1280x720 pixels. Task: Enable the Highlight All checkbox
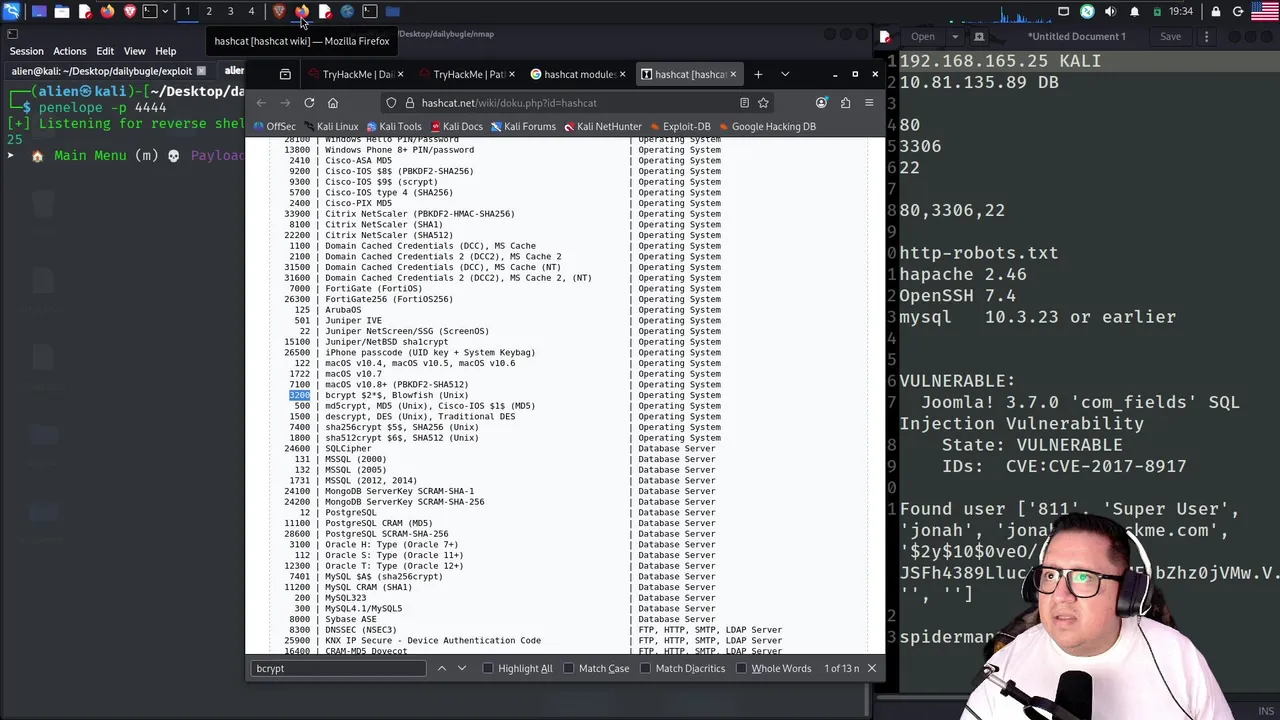[x=488, y=668]
